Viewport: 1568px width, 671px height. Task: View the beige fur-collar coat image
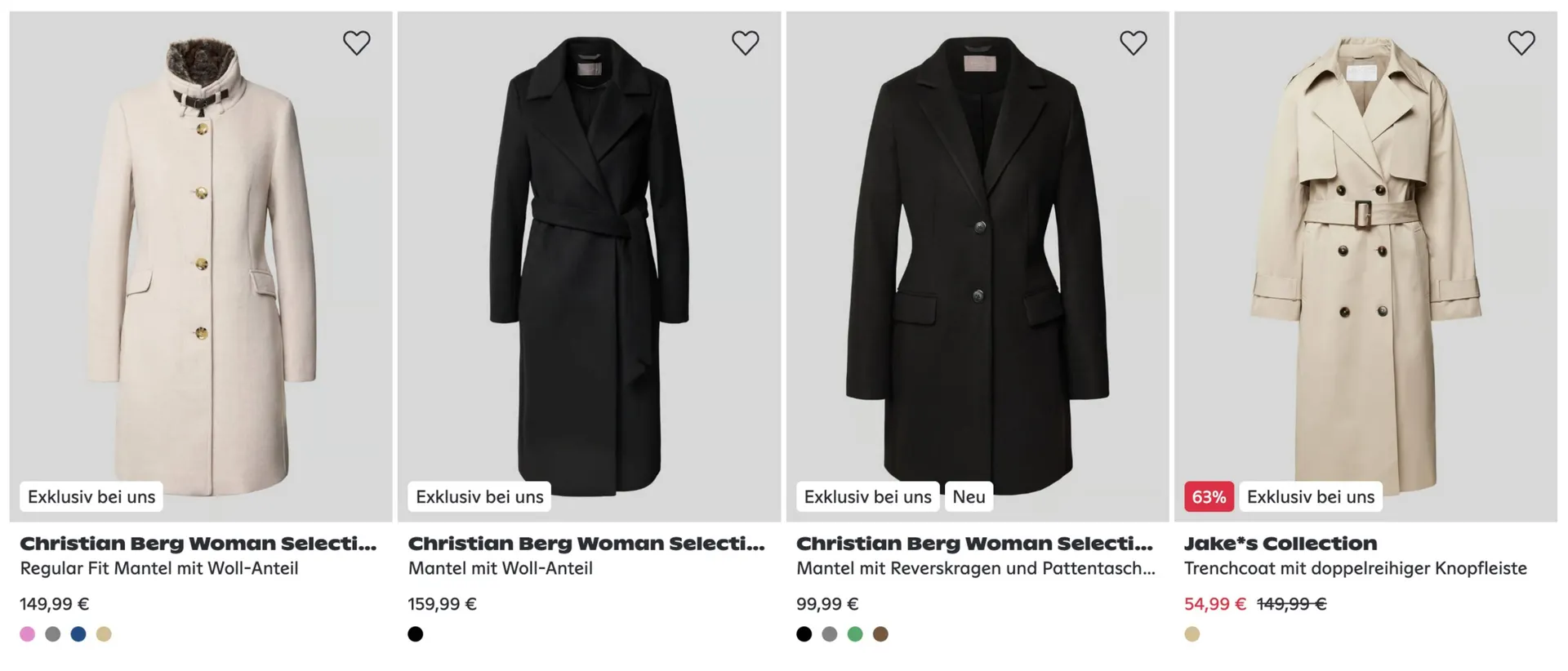[x=201, y=261]
